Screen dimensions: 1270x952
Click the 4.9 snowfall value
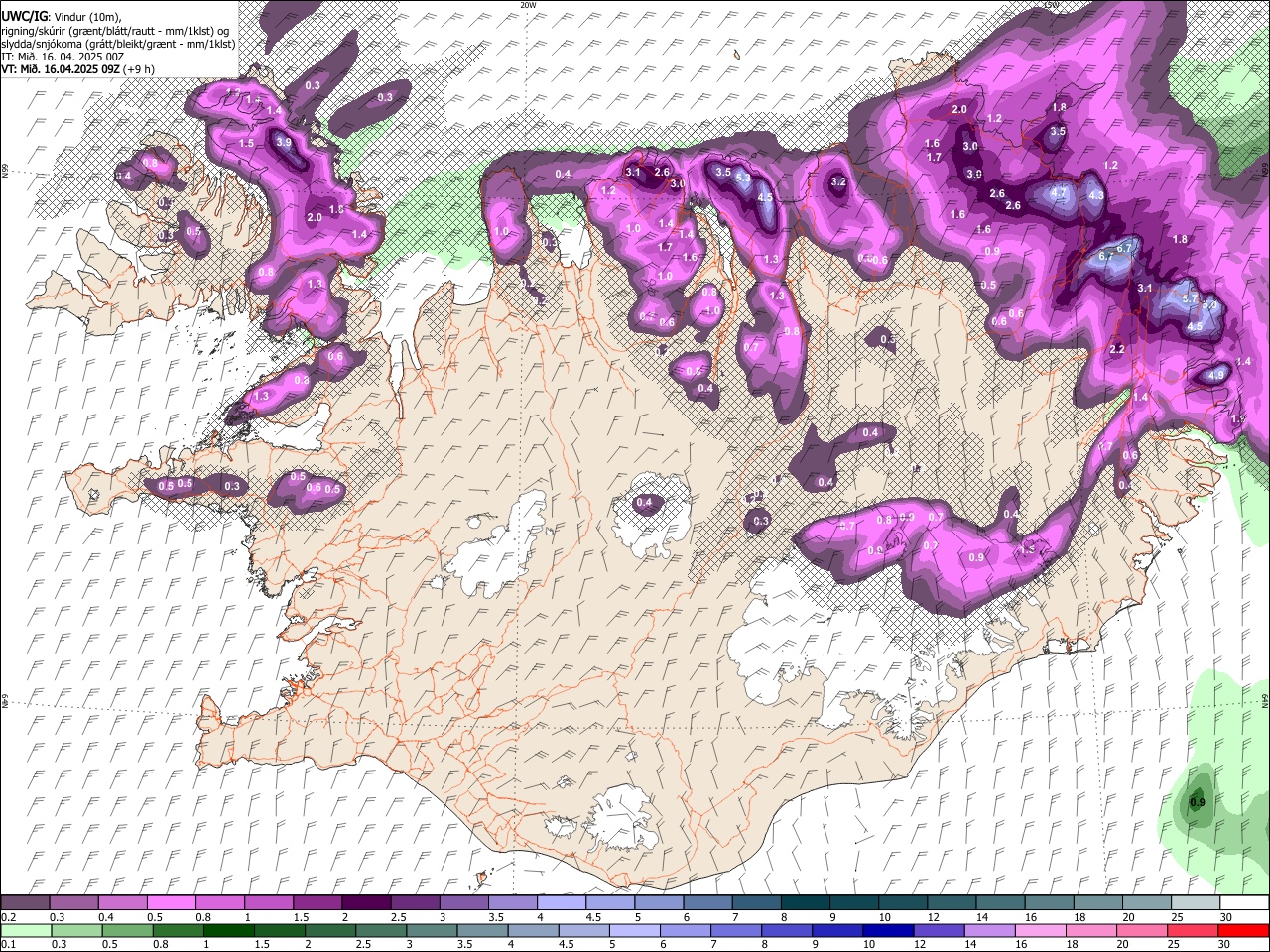[x=1217, y=375]
